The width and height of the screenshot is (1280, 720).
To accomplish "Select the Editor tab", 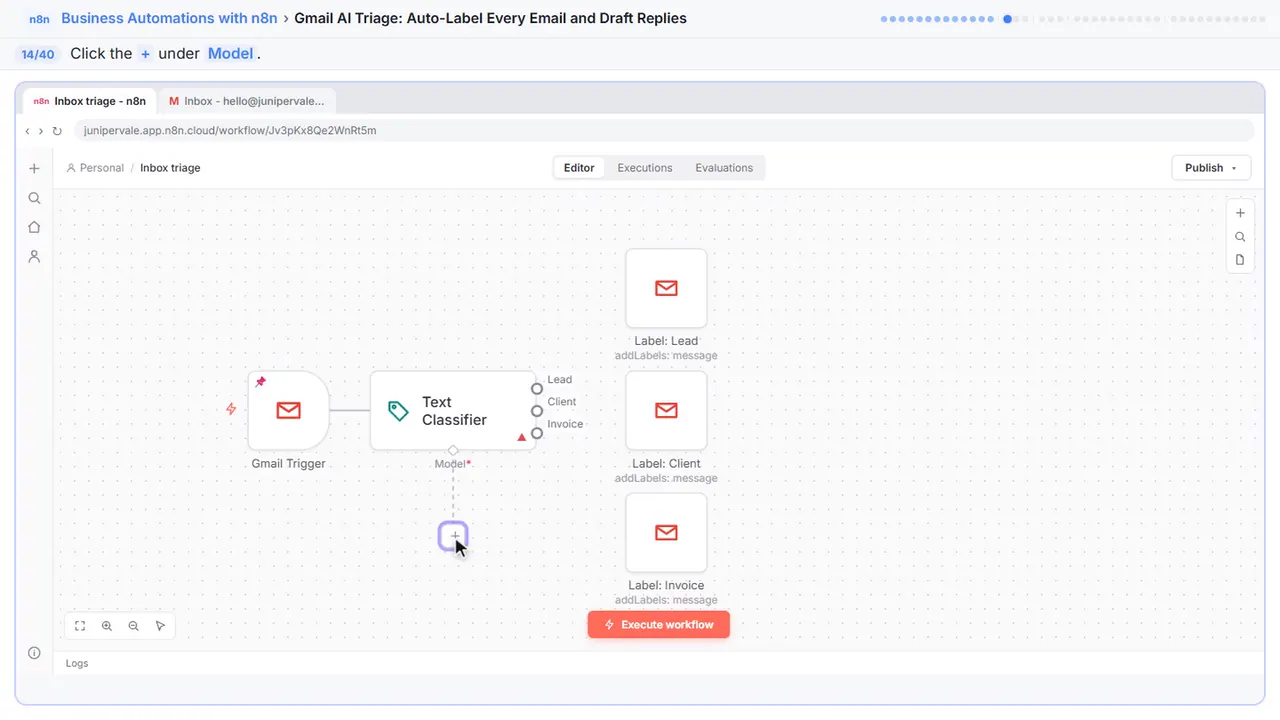I will (579, 168).
